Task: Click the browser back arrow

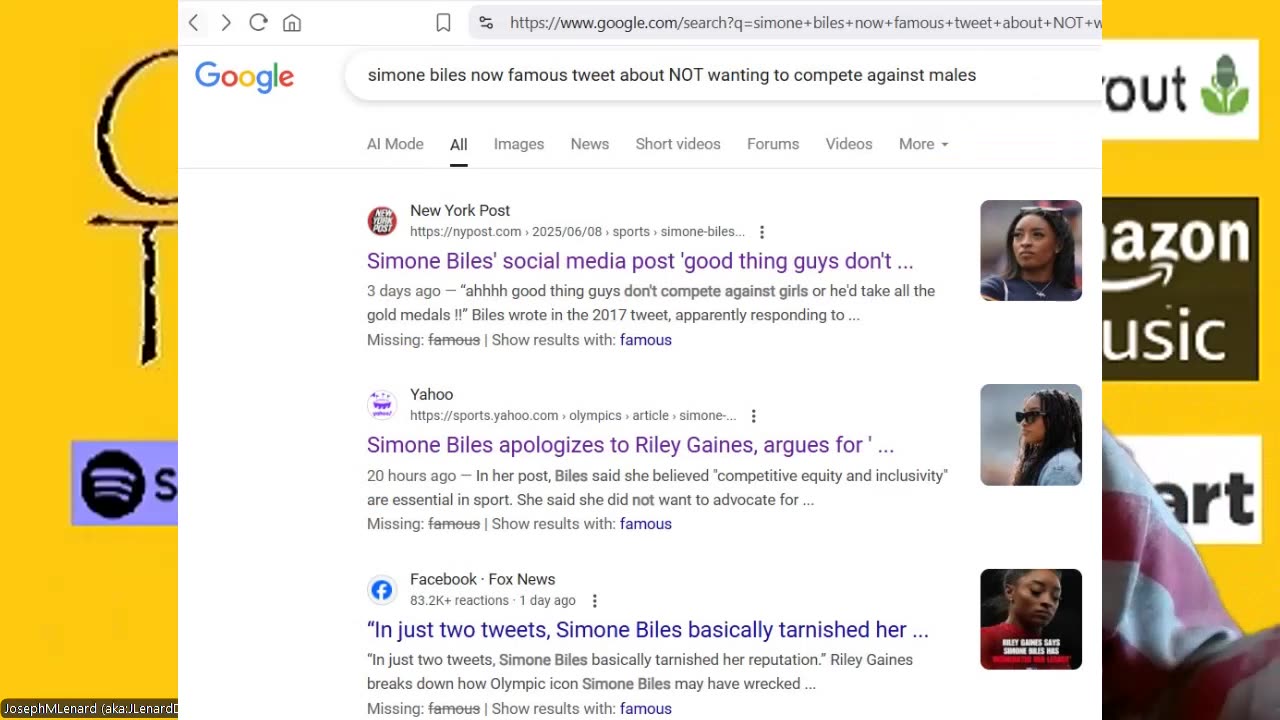Action: [x=194, y=23]
